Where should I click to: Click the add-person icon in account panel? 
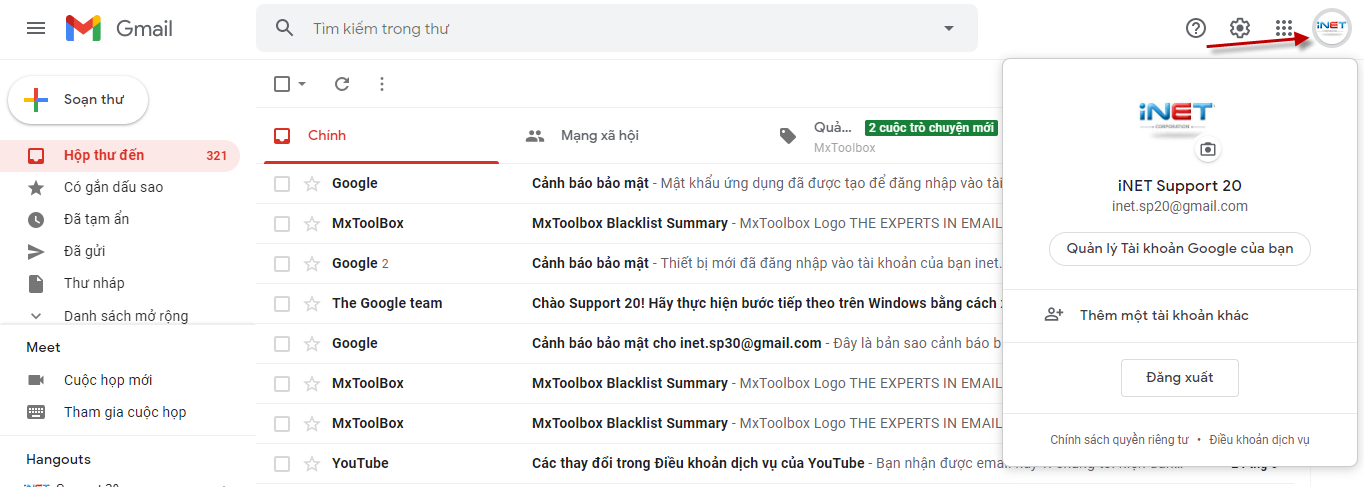(1053, 315)
